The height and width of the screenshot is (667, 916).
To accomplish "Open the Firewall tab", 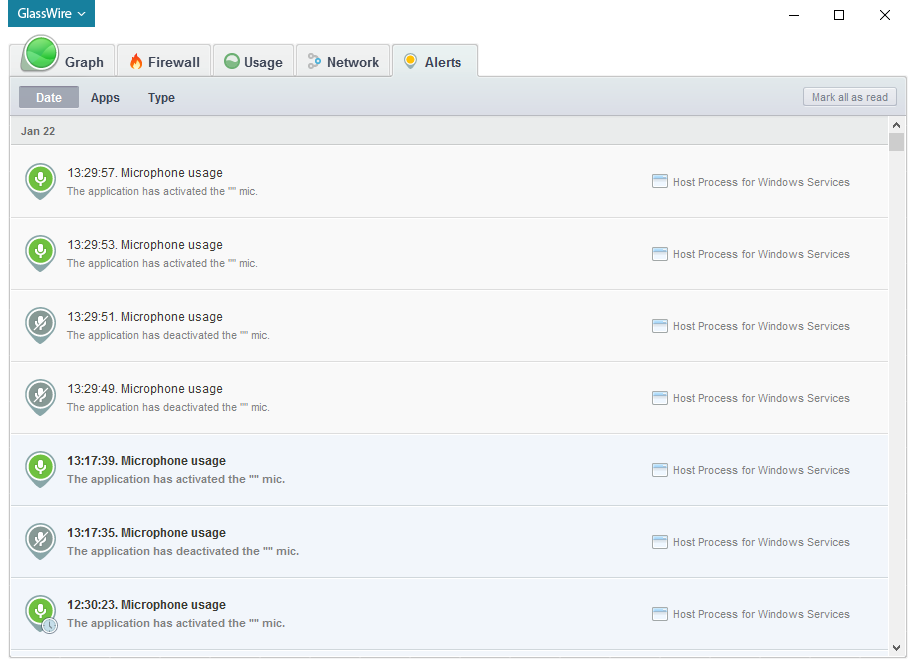I will click(x=164, y=62).
